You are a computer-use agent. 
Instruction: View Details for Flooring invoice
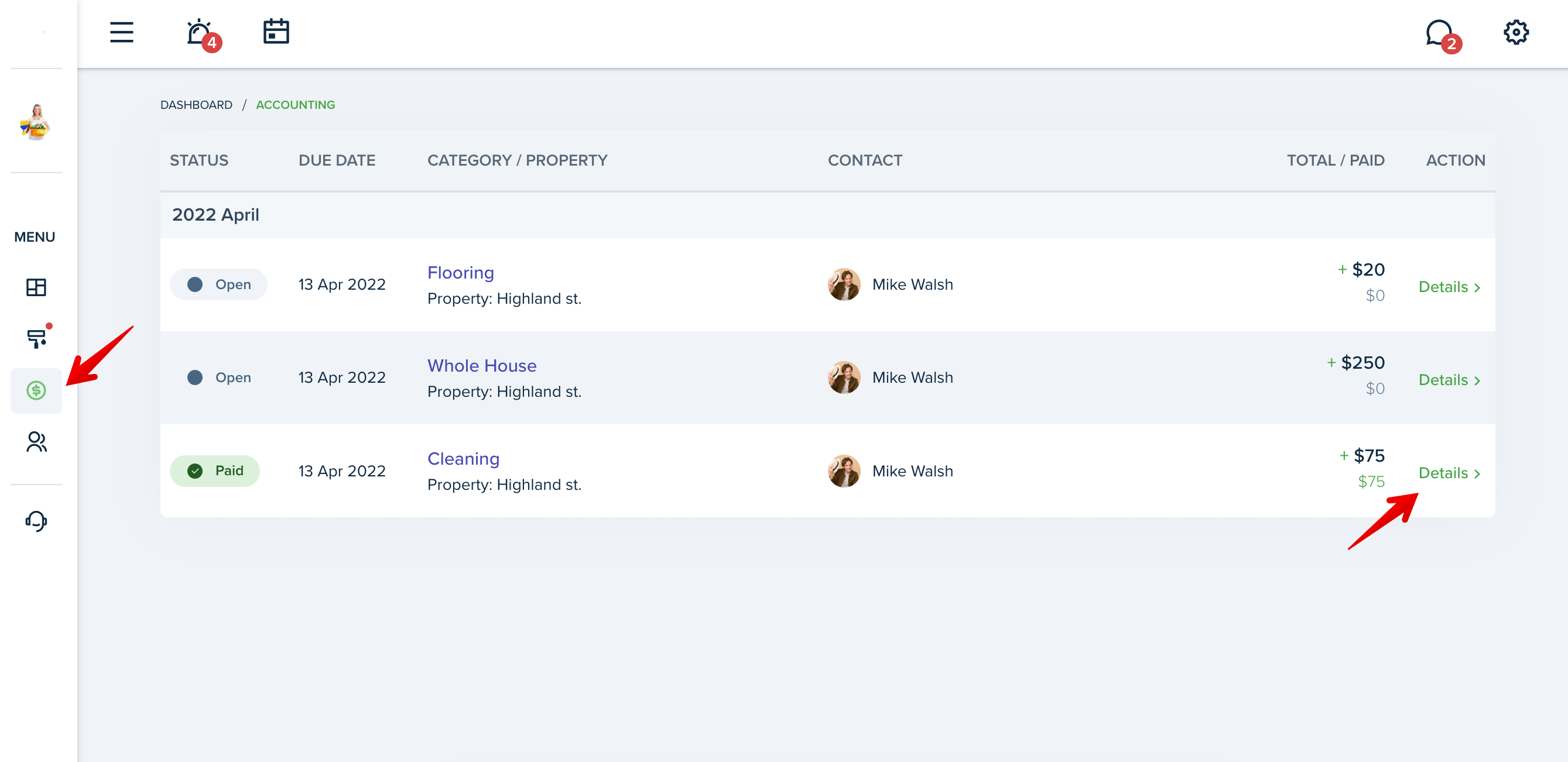click(1450, 287)
